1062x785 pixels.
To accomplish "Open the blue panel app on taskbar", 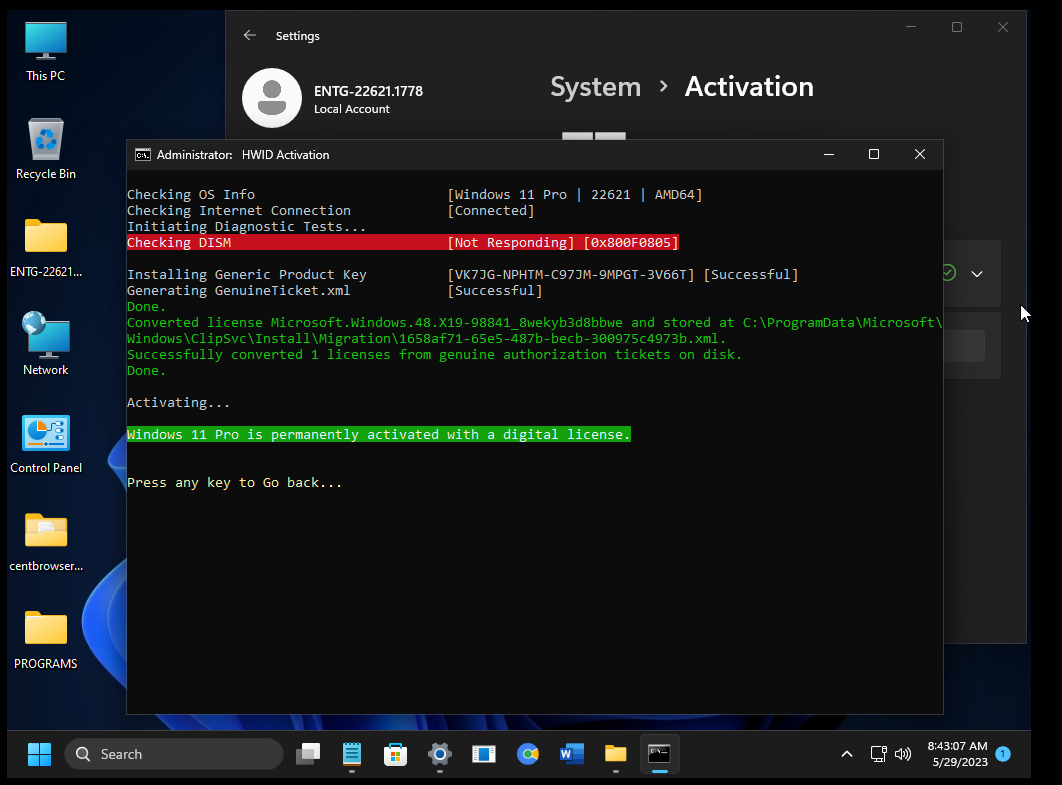I will [x=484, y=754].
